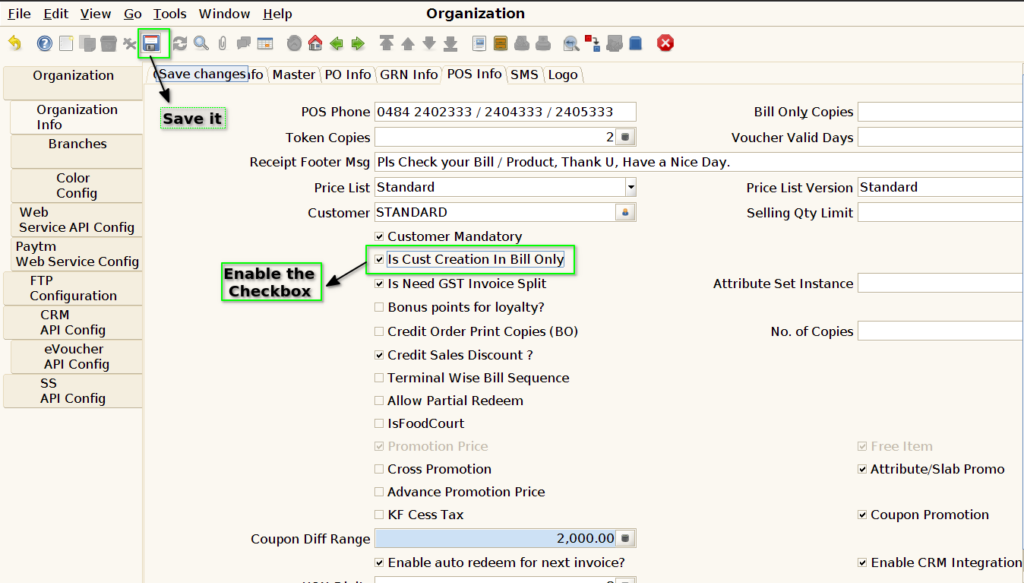
Task: Enable Terminal Wise Bill Sequence checkbox
Action: pyautogui.click(x=379, y=377)
